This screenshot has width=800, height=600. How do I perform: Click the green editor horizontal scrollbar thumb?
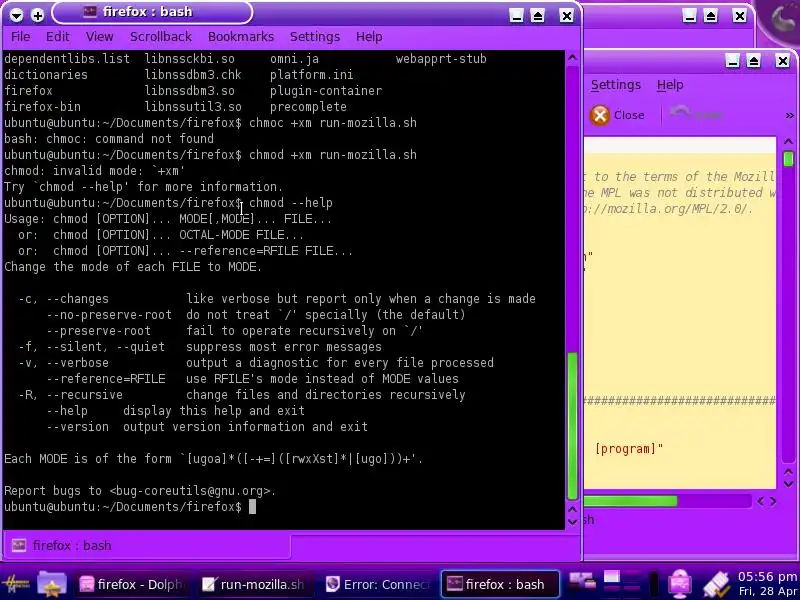coord(631,502)
